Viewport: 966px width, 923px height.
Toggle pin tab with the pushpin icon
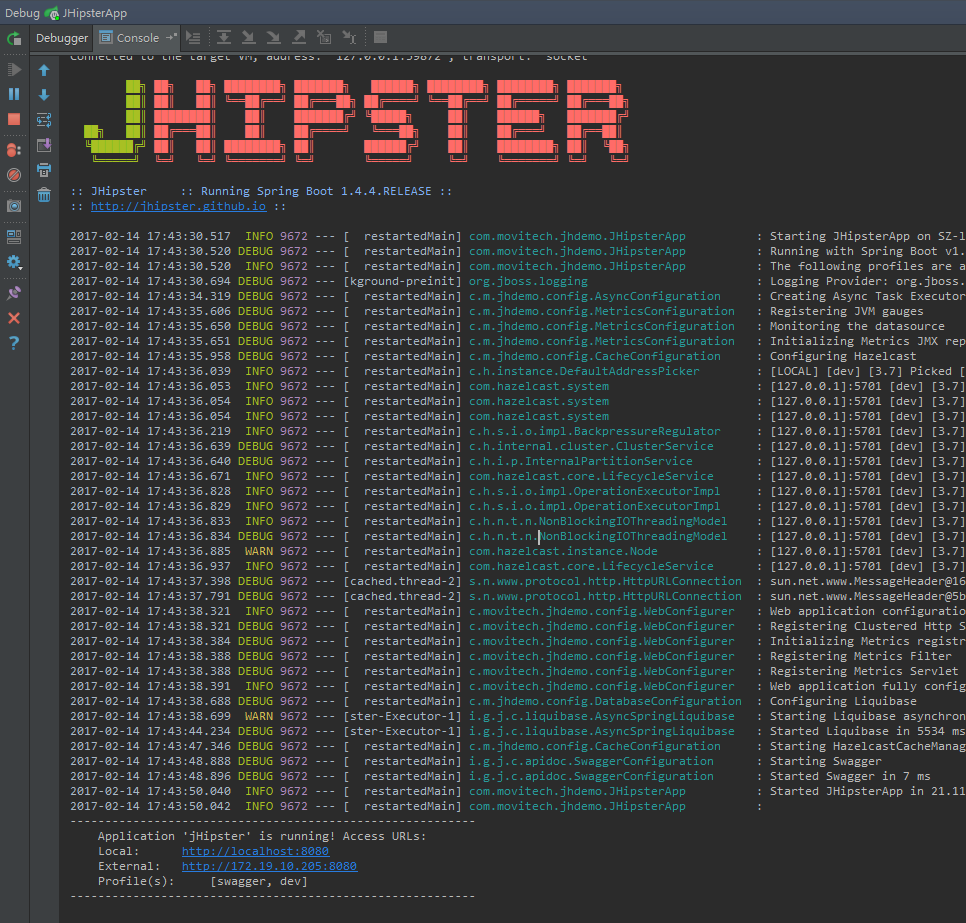click(x=14, y=292)
